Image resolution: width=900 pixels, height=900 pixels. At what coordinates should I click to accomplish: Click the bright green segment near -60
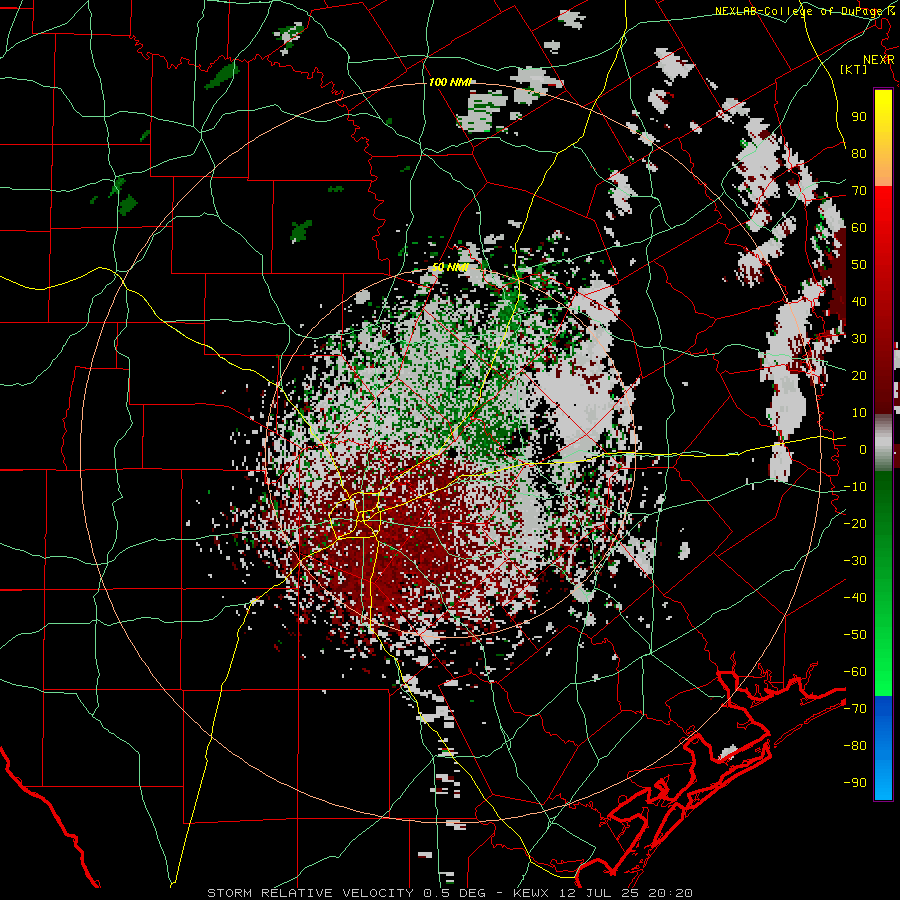click(883, 672)
